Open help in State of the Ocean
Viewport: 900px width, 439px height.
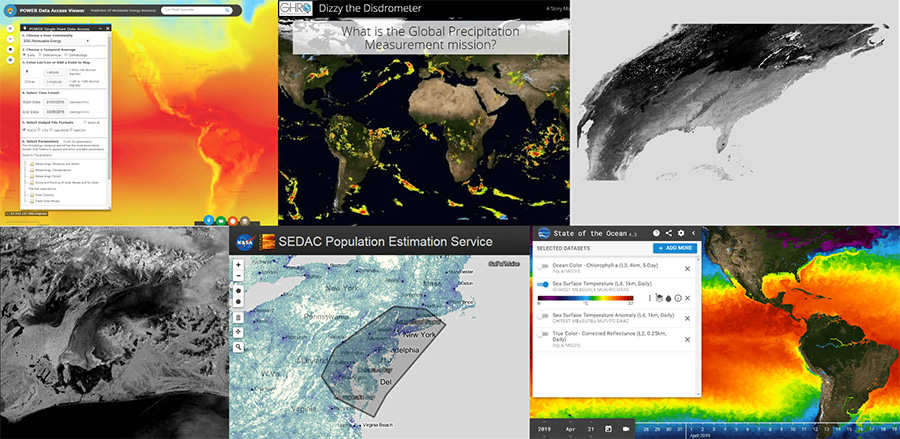pyautogui.click(x=656, y=233)
